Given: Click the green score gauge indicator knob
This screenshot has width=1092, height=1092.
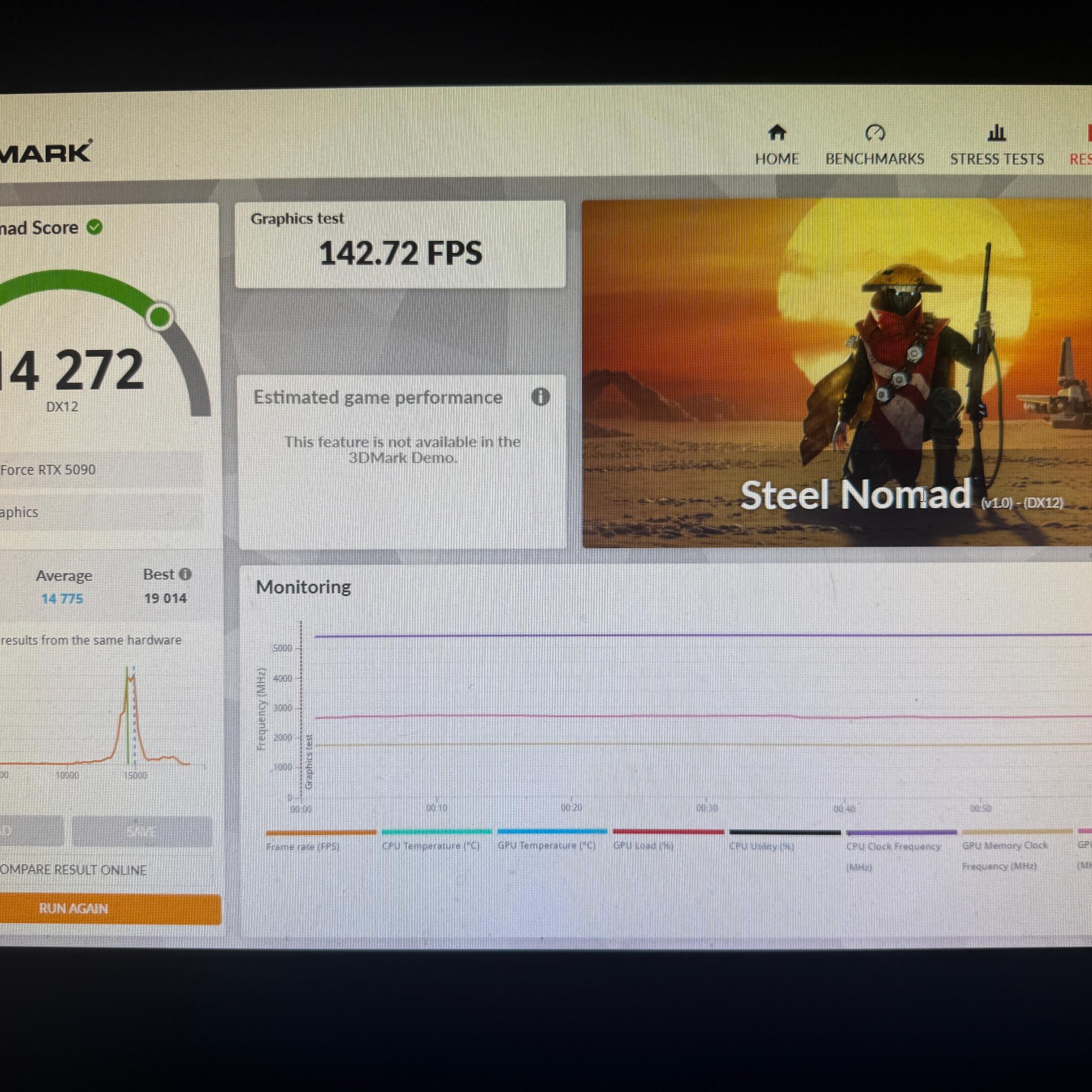Looking at the screenshot, I should point(160,317).
